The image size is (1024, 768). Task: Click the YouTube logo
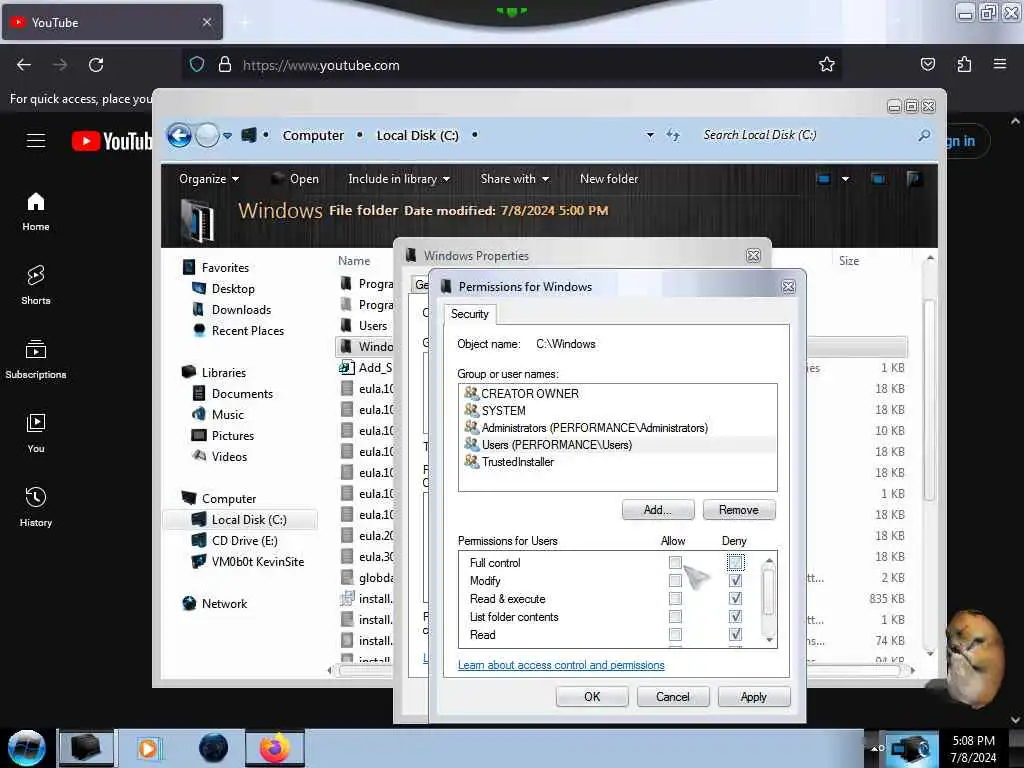click(112, 140)
